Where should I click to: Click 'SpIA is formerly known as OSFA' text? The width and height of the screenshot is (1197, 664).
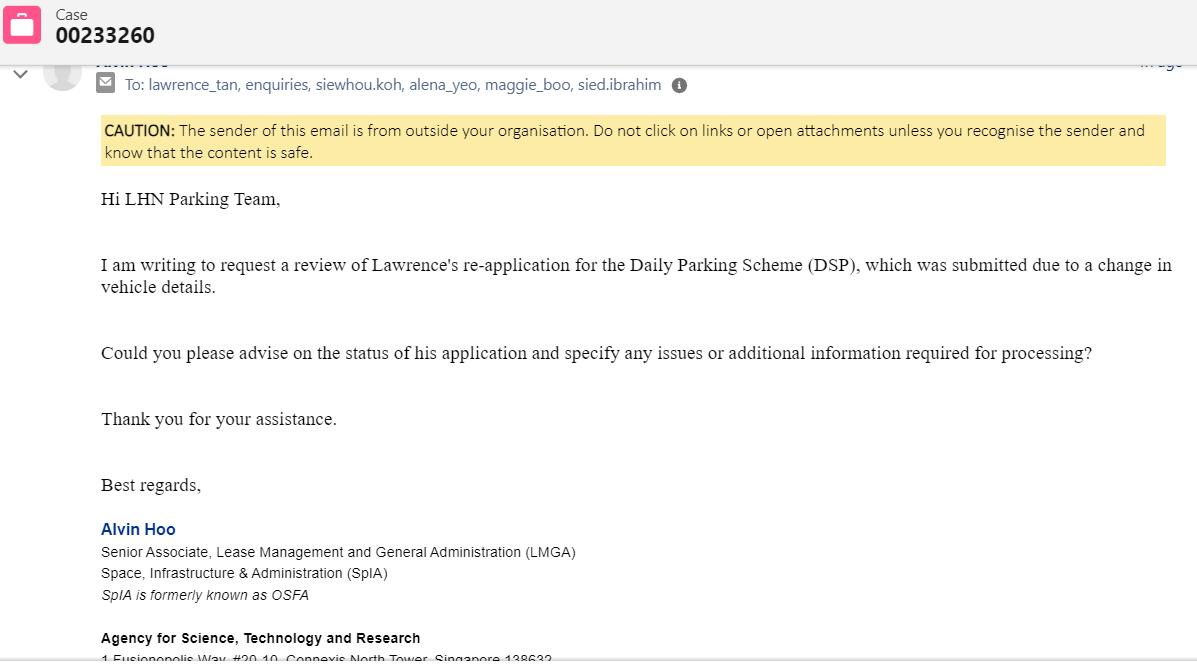pyautogui.click(x=205, y=595)
